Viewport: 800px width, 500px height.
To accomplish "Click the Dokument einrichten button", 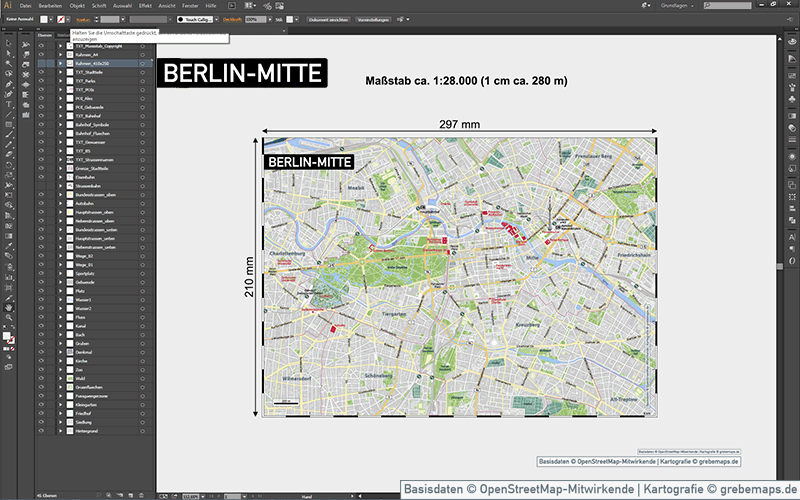I will tap(329, 19).
